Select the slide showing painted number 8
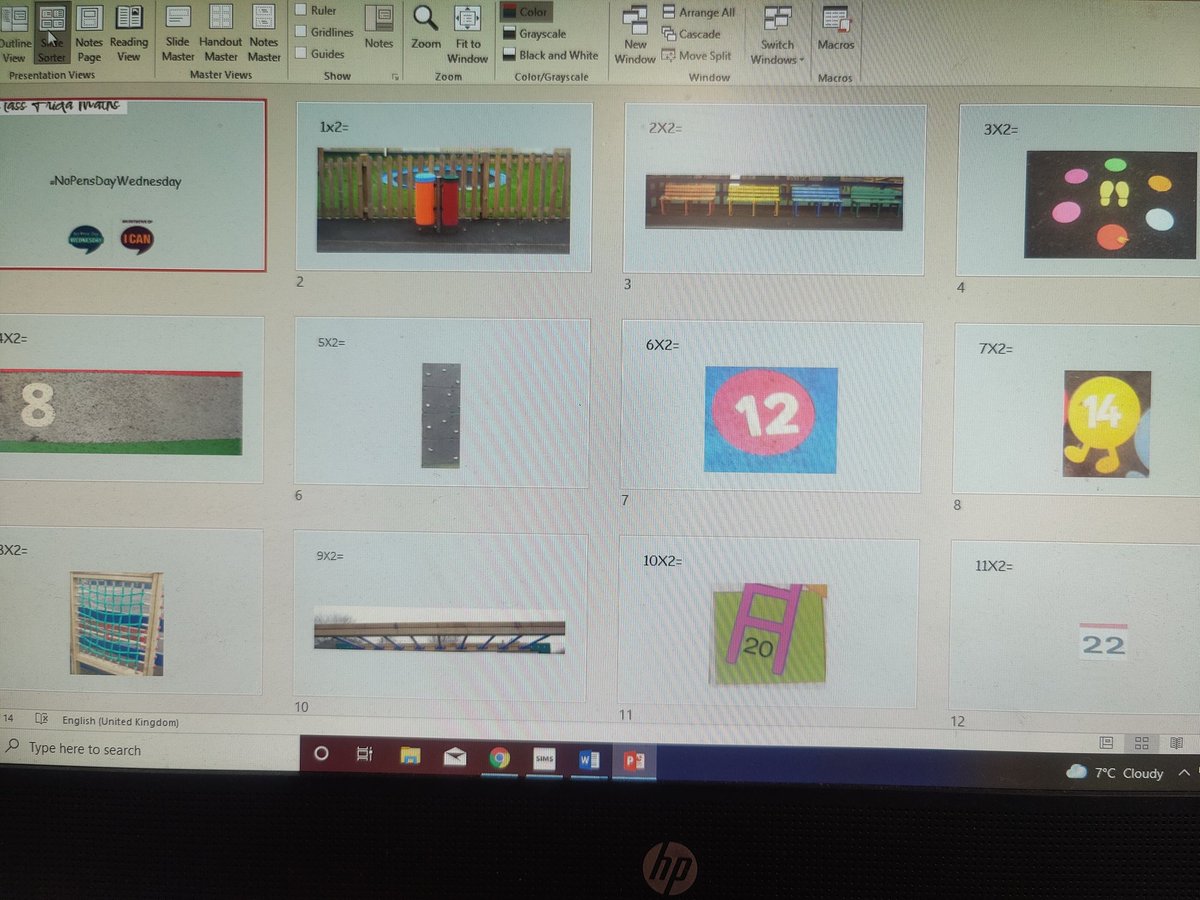Screen dimensions: 1200x900 pyautogui.click(x=131, y=399)
